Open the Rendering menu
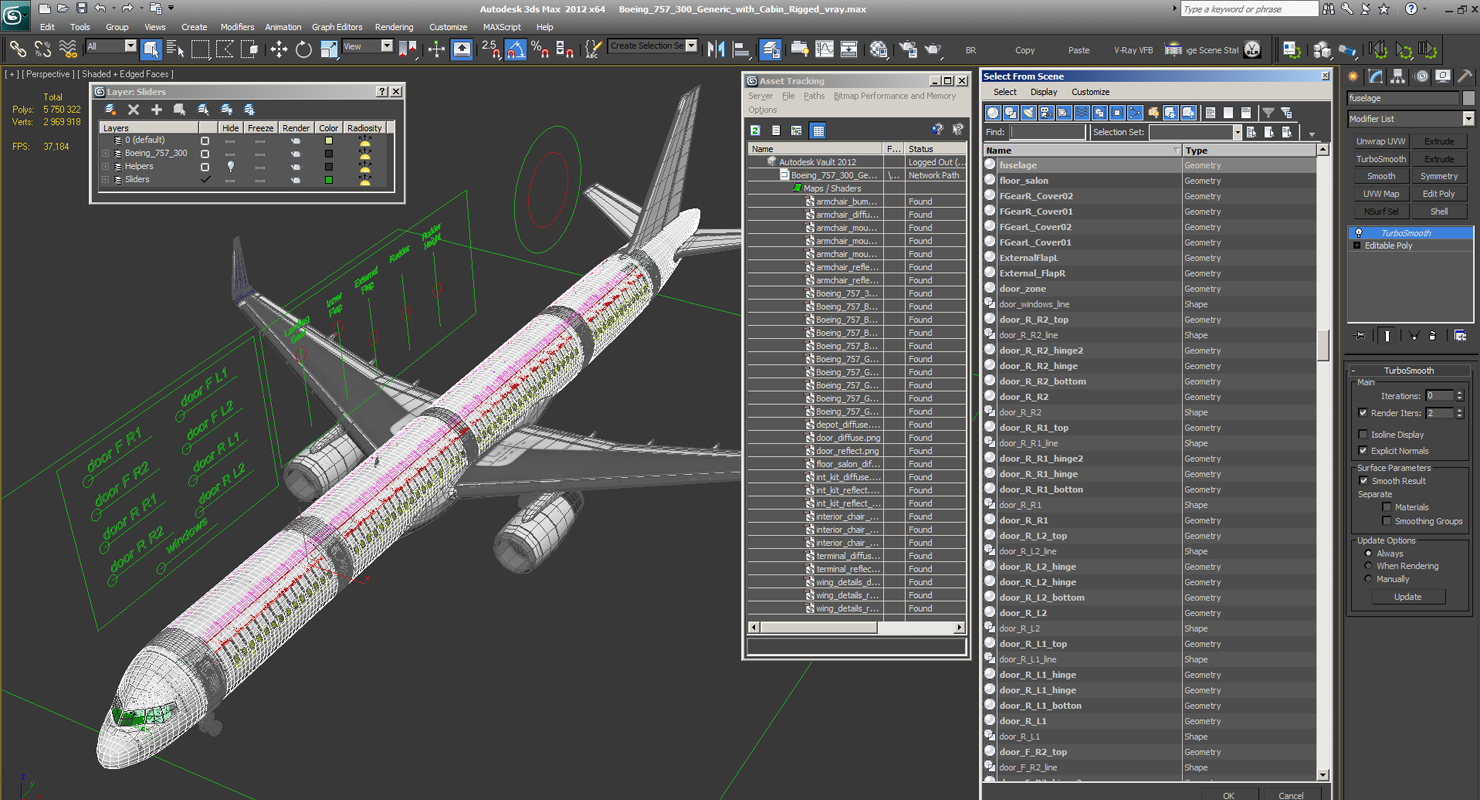 click(x=394, y=27)
